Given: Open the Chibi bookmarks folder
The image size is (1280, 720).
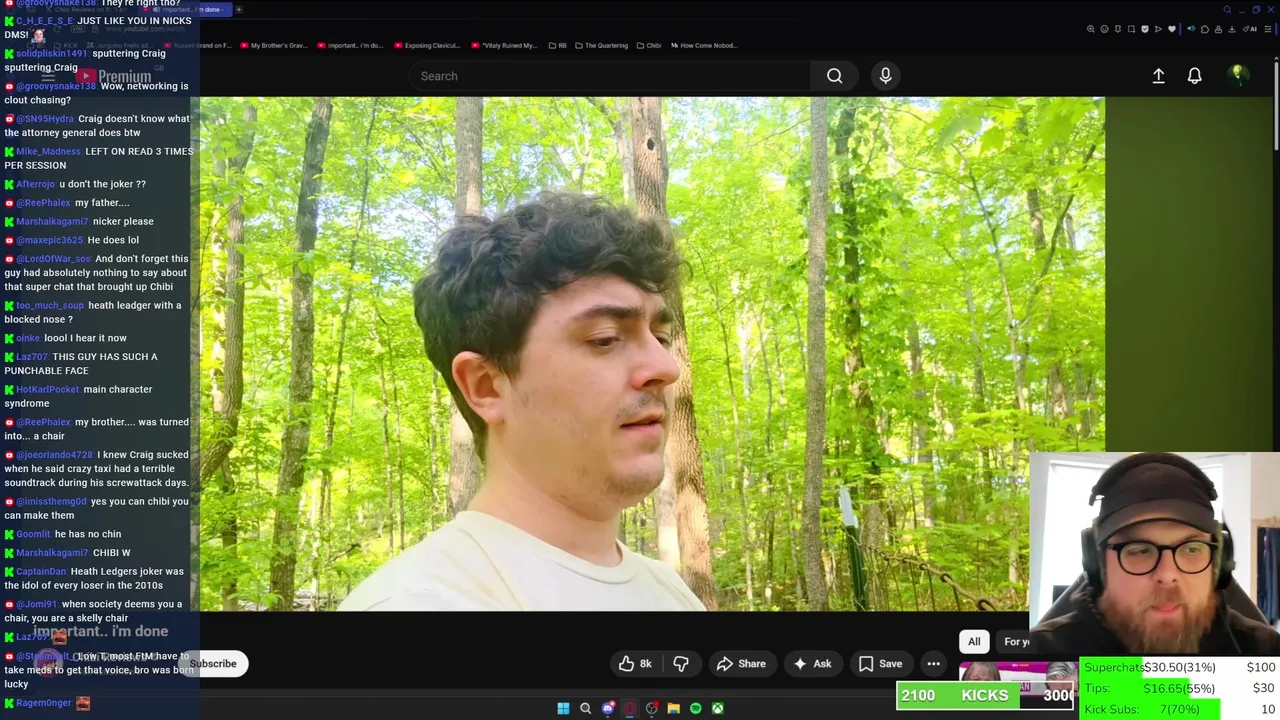Looking at the screenshot, I should click(x=649, y=45).
